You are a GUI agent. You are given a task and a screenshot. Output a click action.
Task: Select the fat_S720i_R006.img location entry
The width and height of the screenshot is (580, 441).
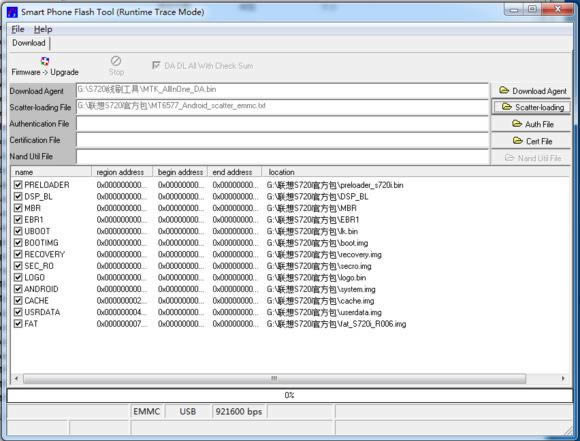[x=336, y=324]
